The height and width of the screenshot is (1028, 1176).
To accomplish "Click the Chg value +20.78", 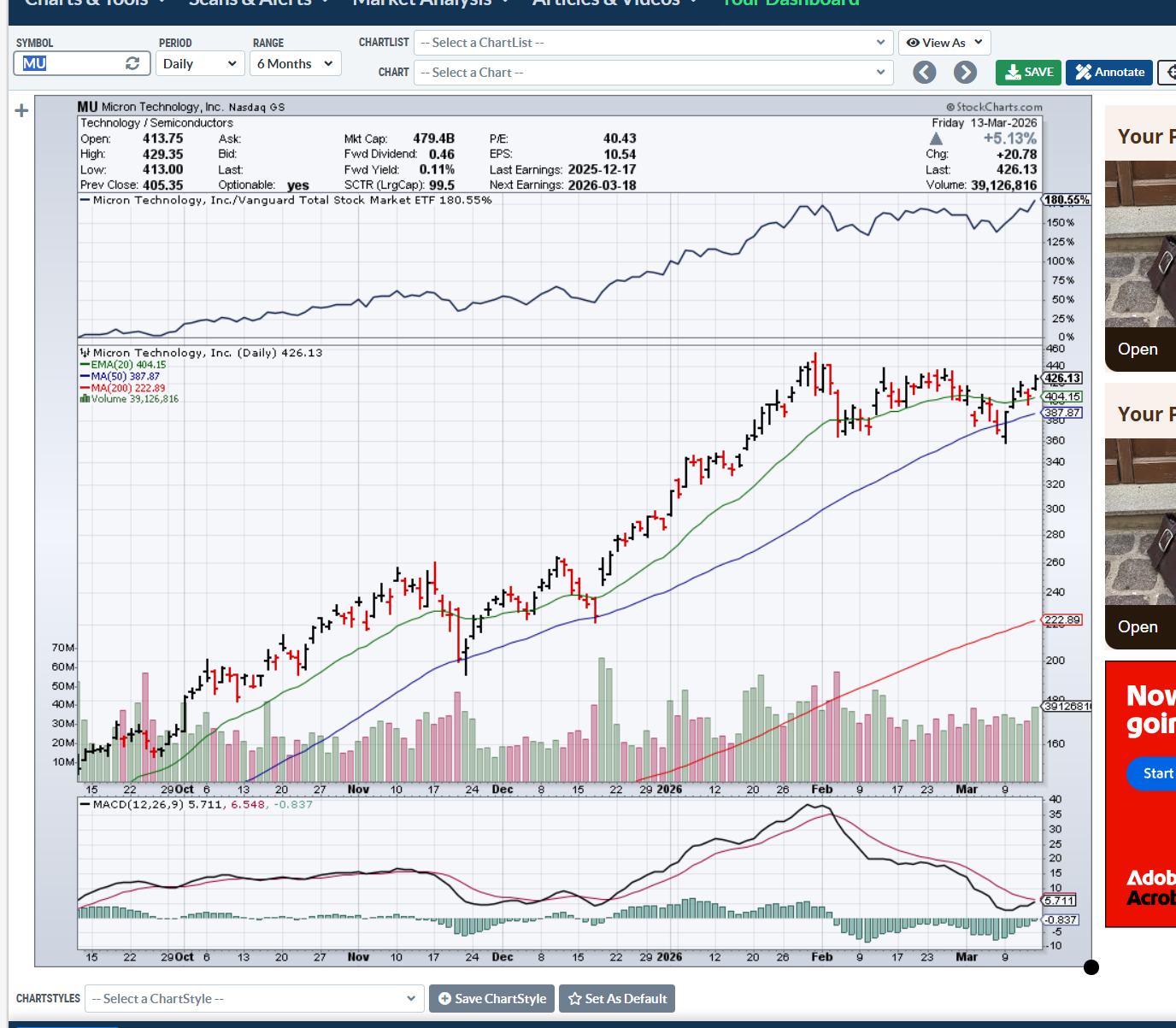I will 1016,154.
